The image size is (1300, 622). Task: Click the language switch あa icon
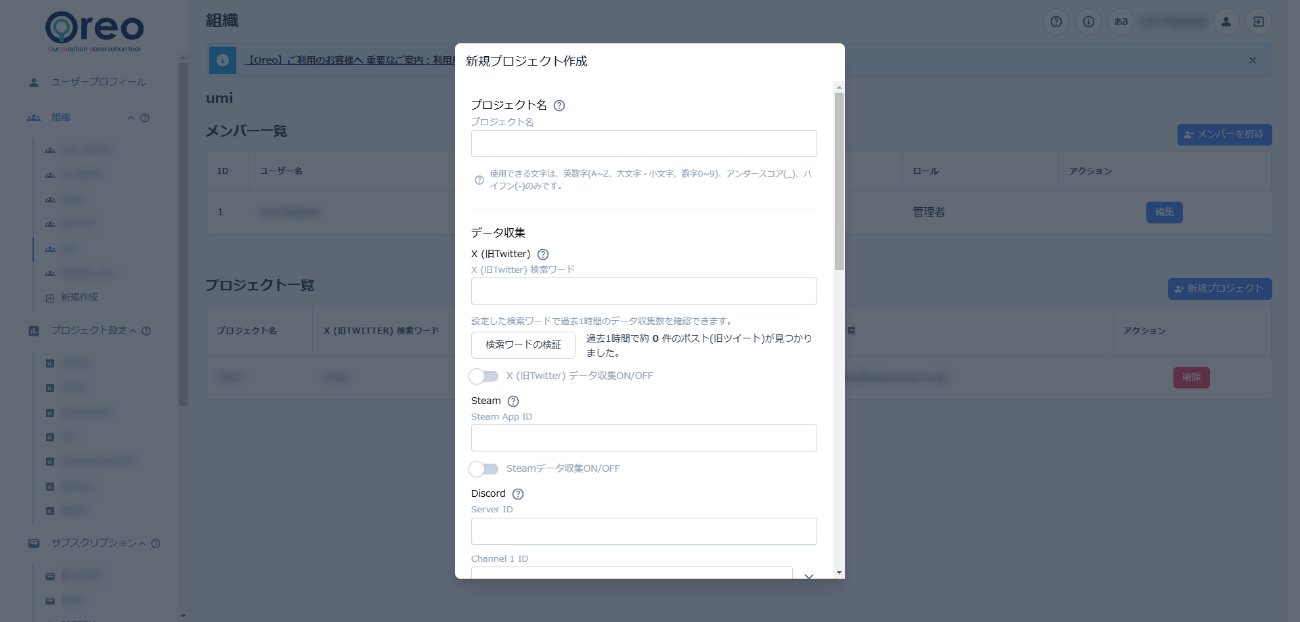point(1121,21)
